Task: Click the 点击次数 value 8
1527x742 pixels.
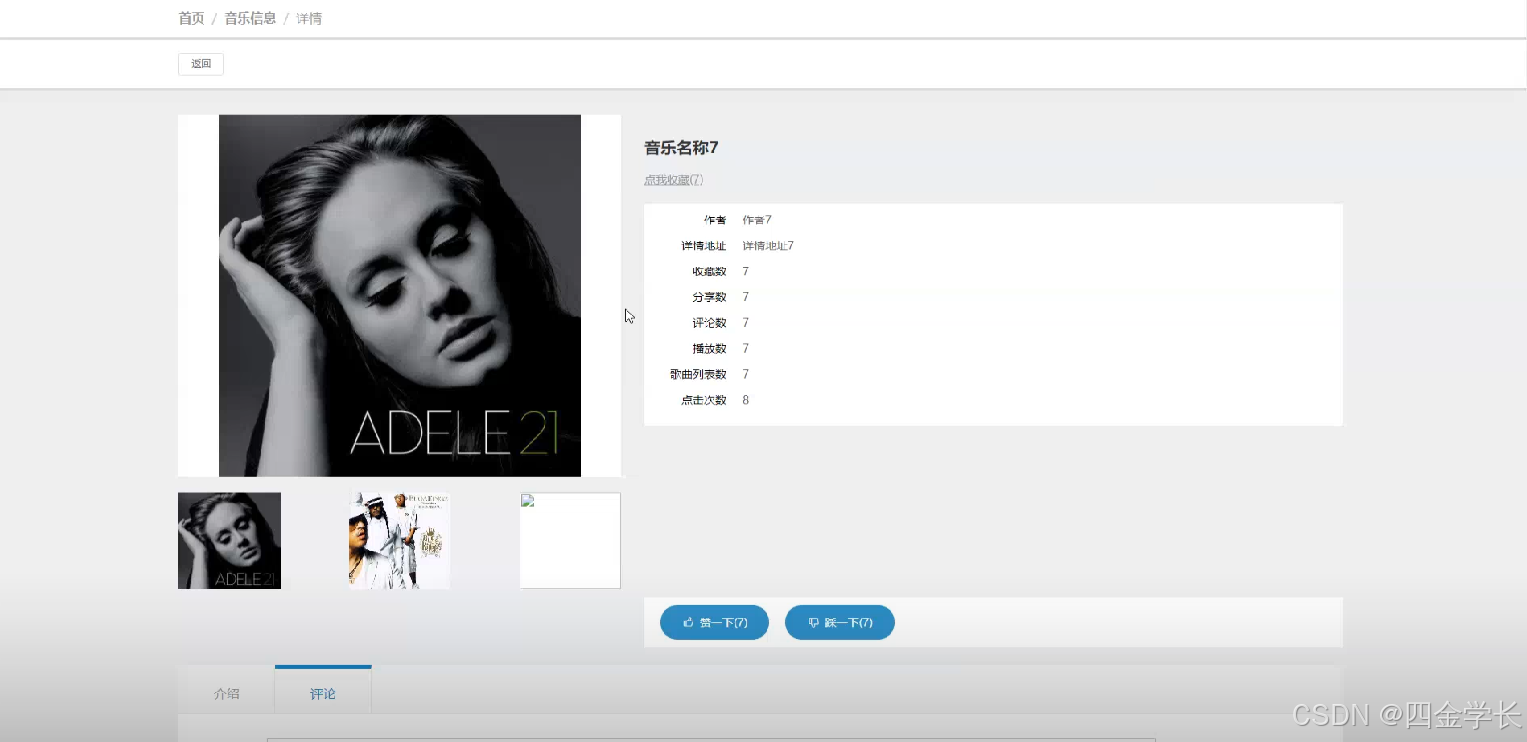Action: pos(746,400)
